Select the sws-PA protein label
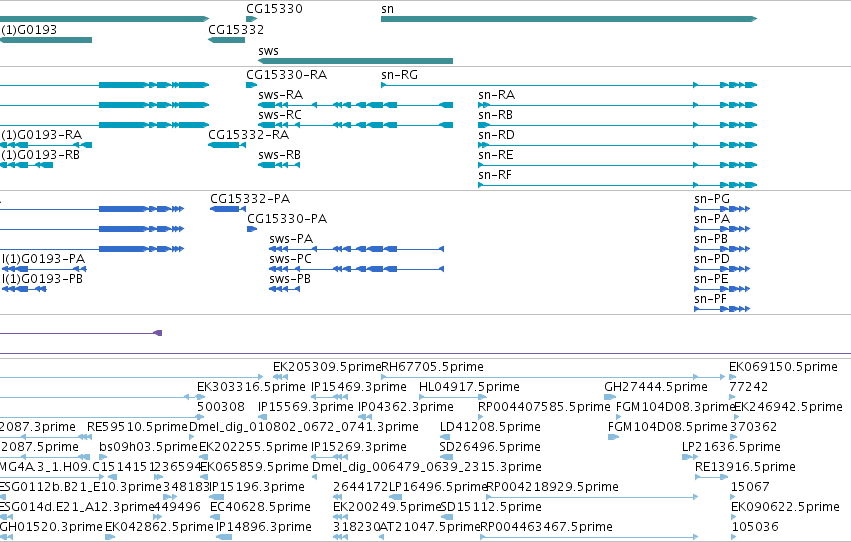 pyautogui.click(x=291, y=239)
